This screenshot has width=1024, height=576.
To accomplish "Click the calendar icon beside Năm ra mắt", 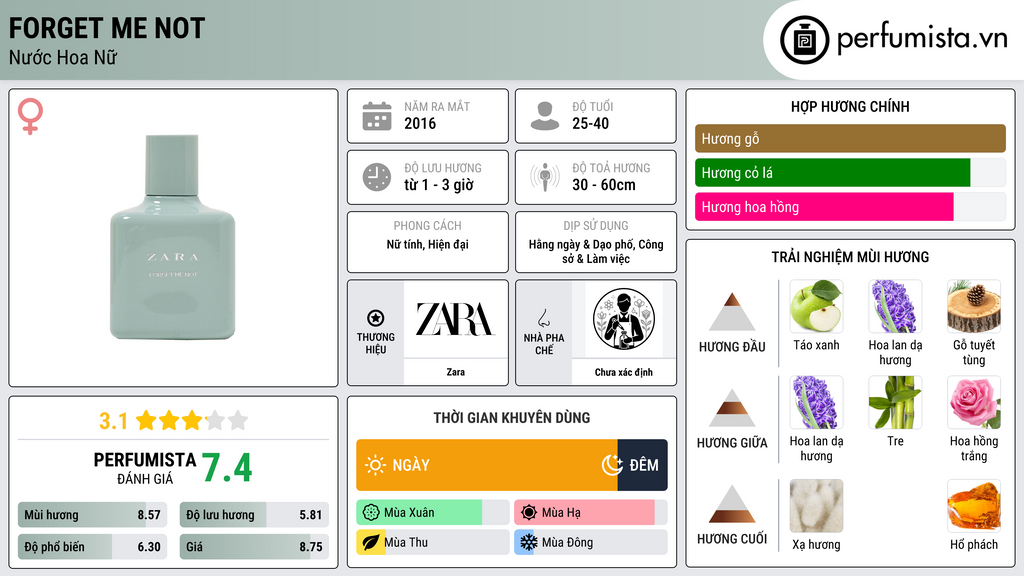I will coord(377,116).
